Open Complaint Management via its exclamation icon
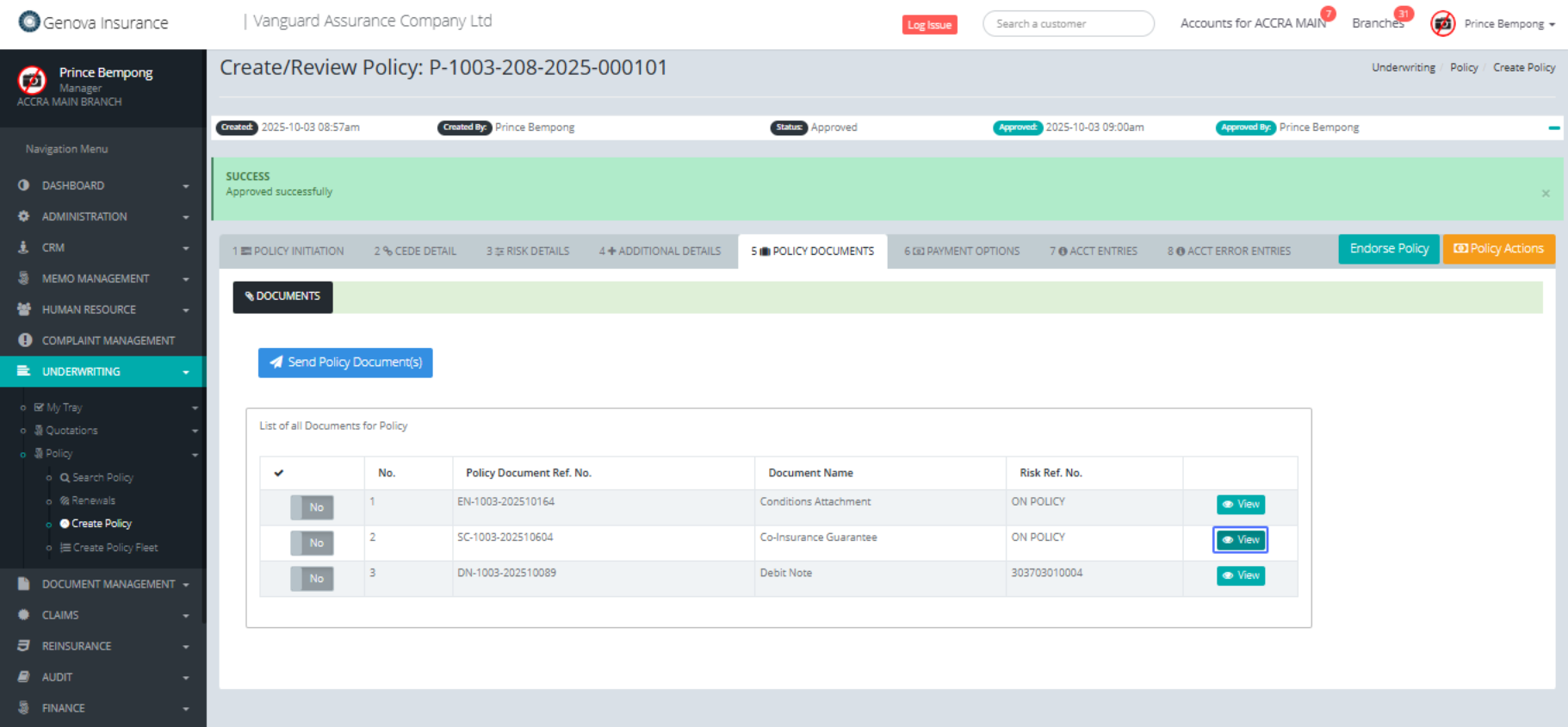 click(25, 340)
